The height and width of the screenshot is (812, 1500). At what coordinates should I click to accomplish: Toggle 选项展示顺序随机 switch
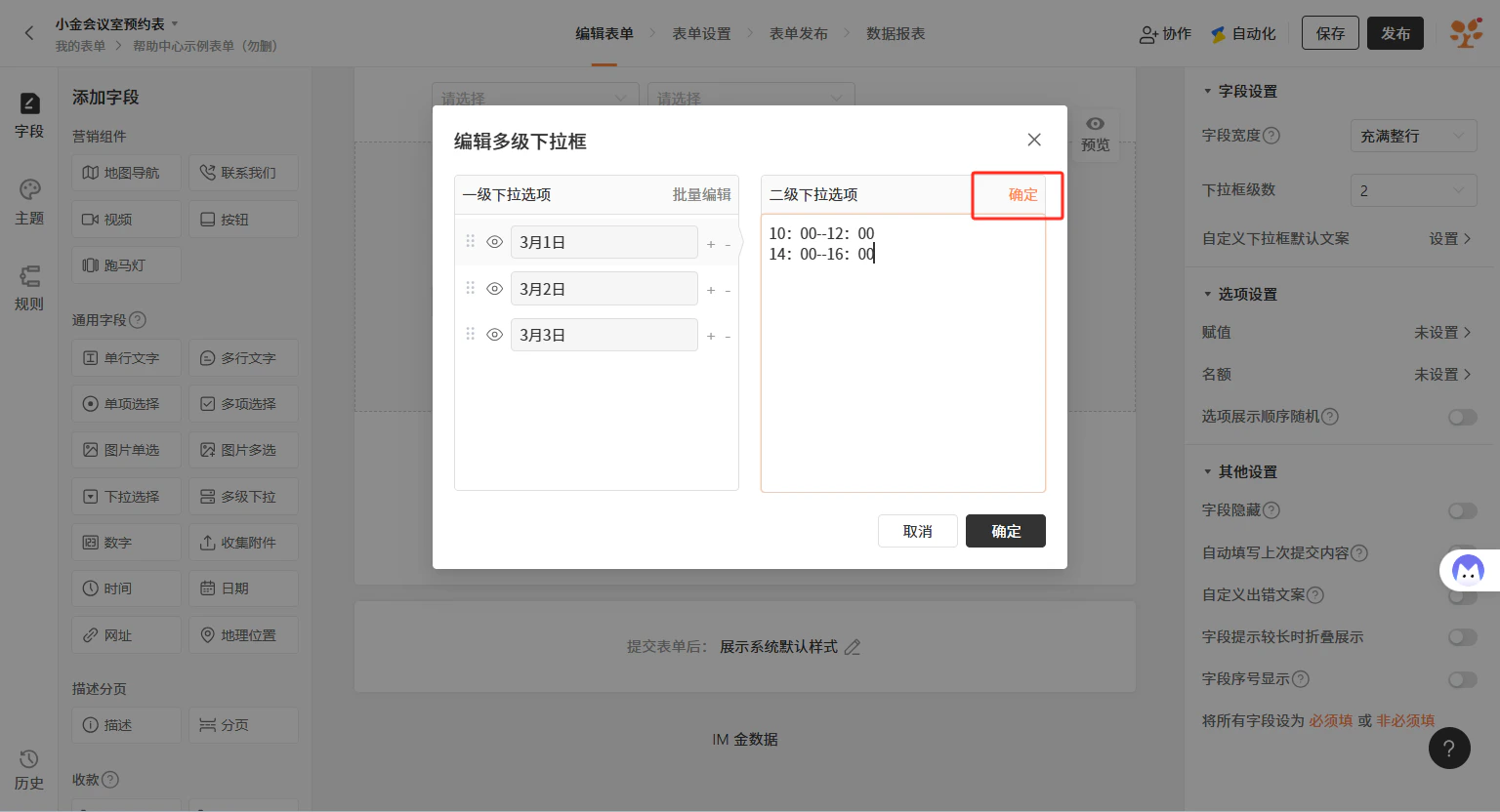click(1462, 417)
